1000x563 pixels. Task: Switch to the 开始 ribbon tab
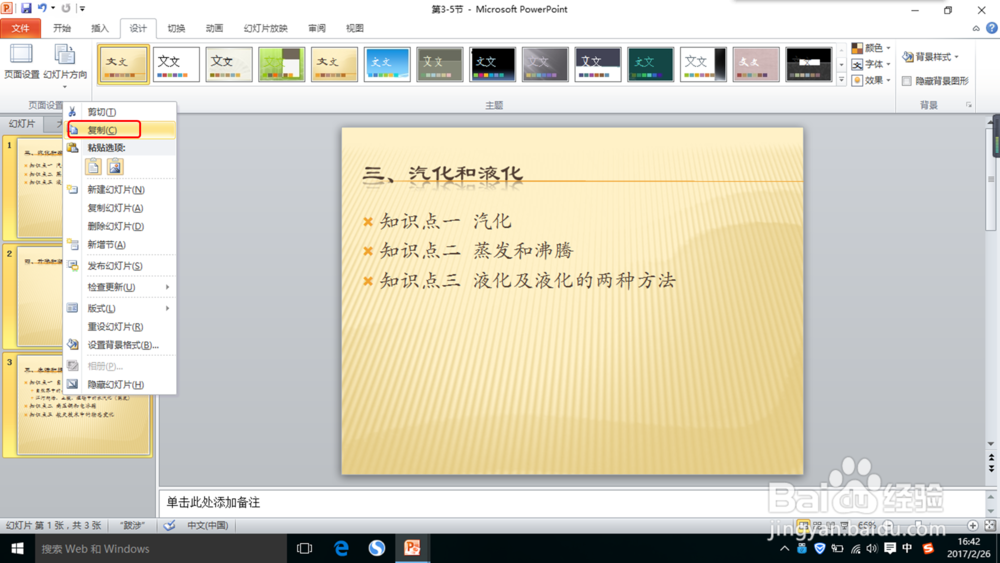pos(62,28)
